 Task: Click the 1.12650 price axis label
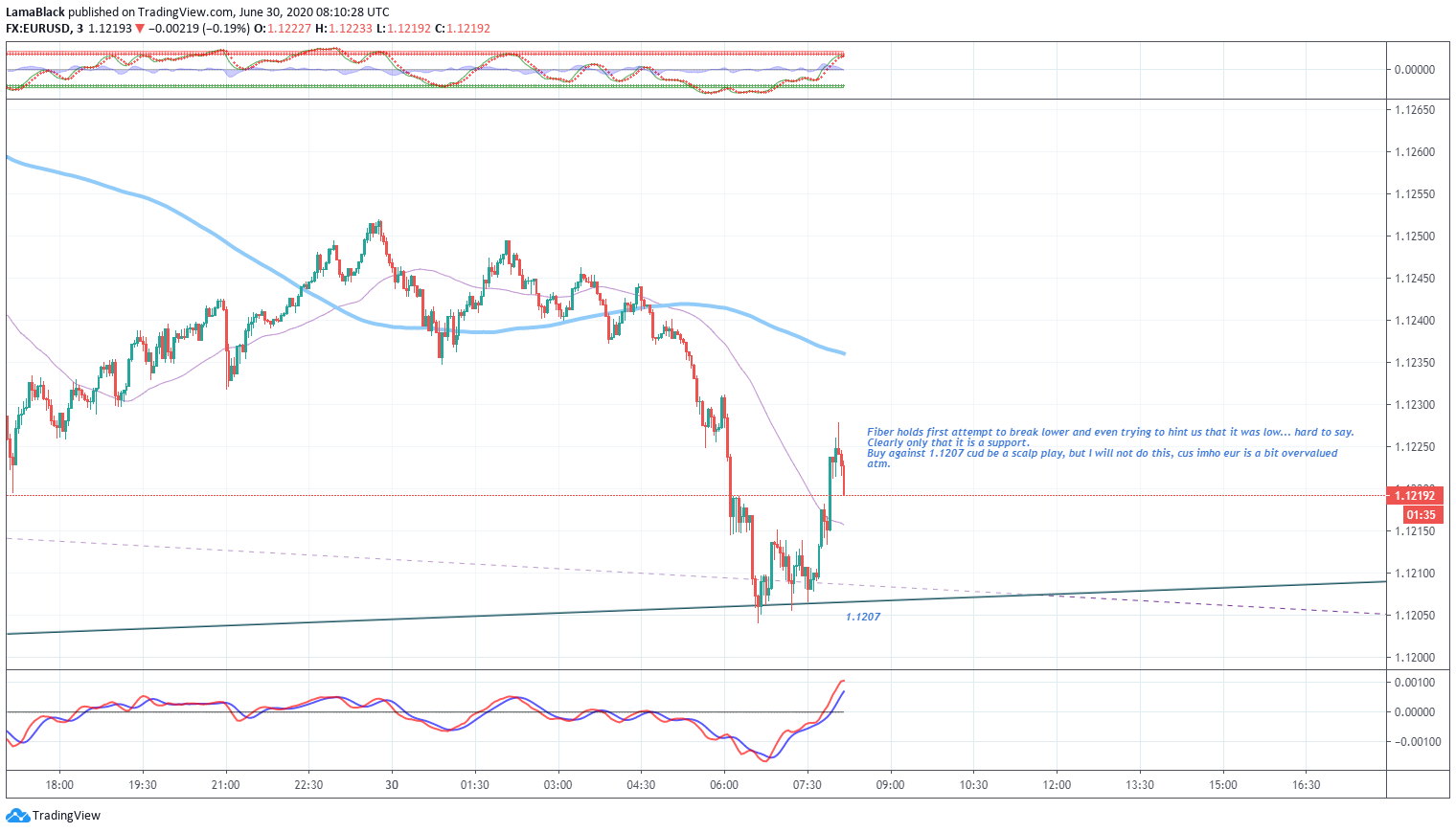(1414, 110)
